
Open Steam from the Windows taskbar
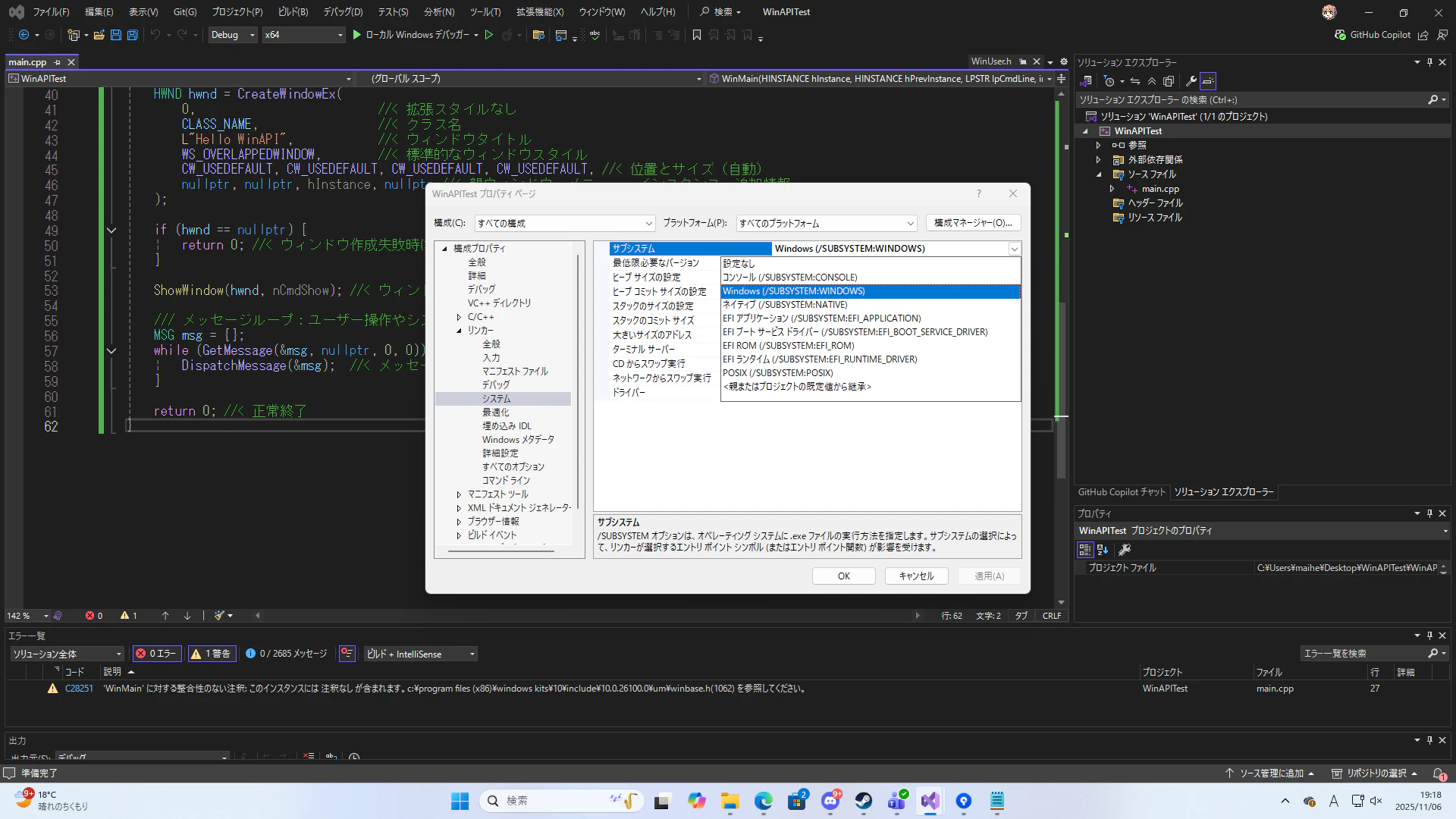click(864, 801)
